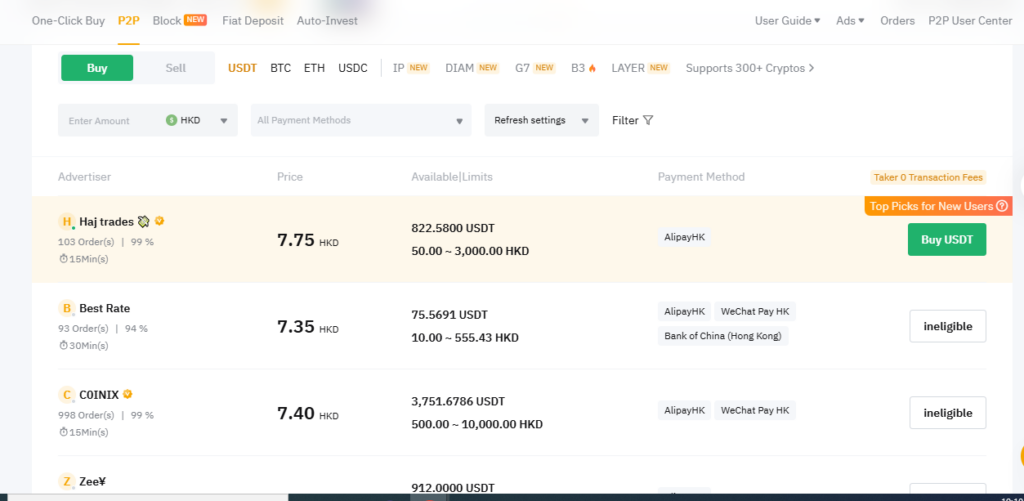Open the Refresh settings dropdown

(x=541, y=120)
